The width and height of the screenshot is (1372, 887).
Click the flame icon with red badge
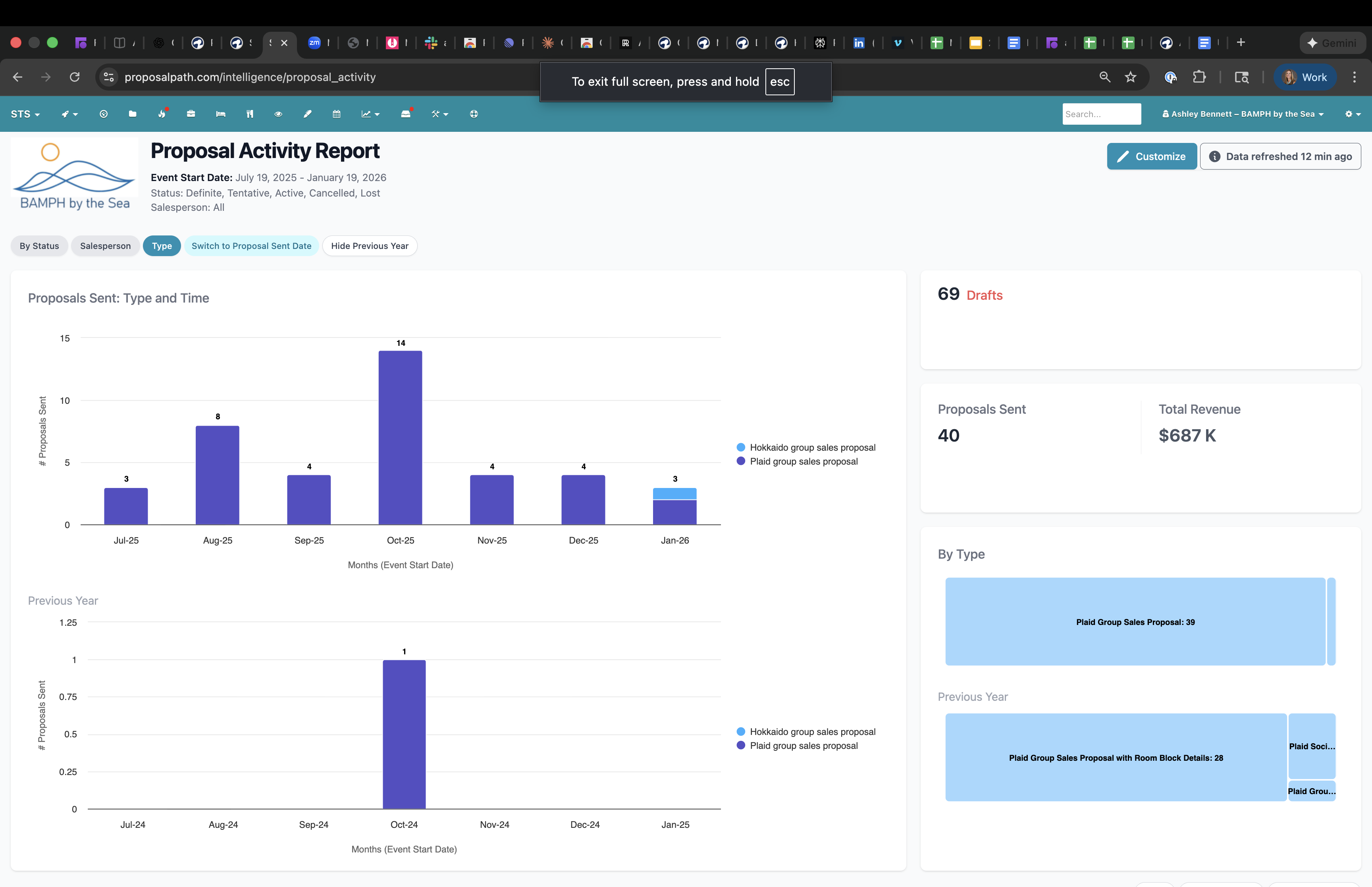point(162,114)
